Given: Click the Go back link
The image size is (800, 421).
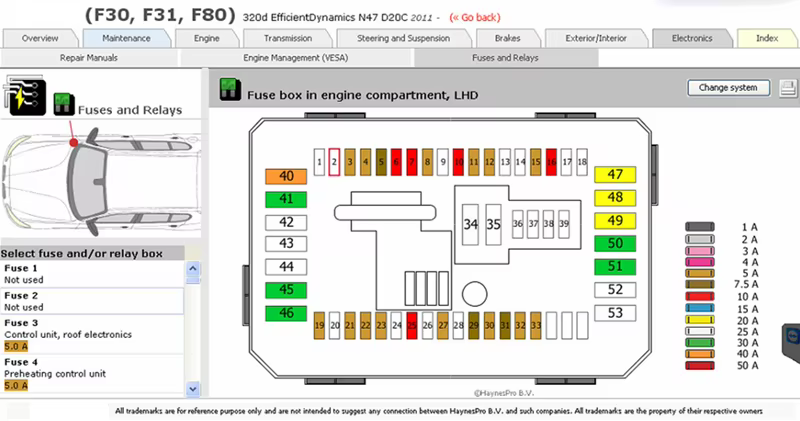Looking at the screenshot, I should pyautogui.click(x=474, y=18).
